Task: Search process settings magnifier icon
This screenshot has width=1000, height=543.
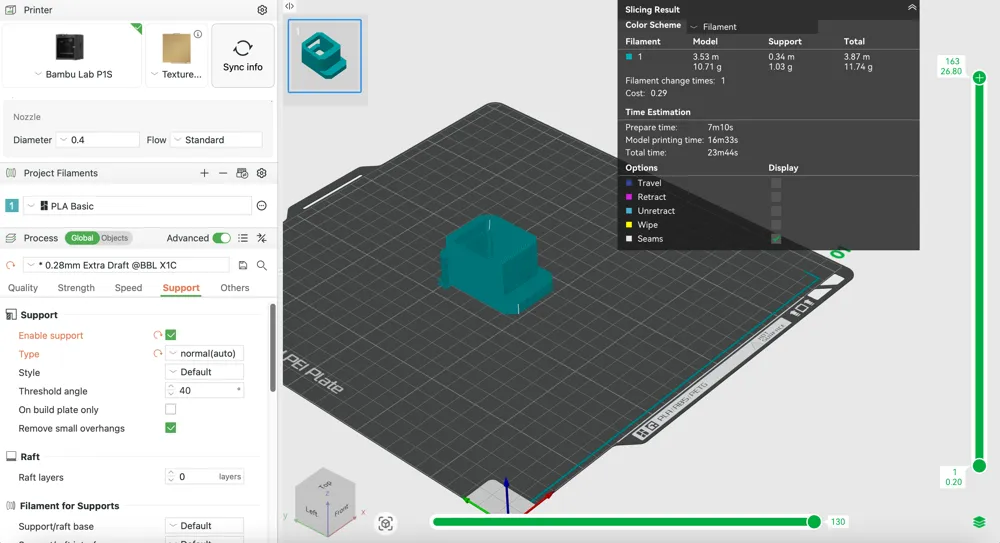Action: (x=261, y=265)
